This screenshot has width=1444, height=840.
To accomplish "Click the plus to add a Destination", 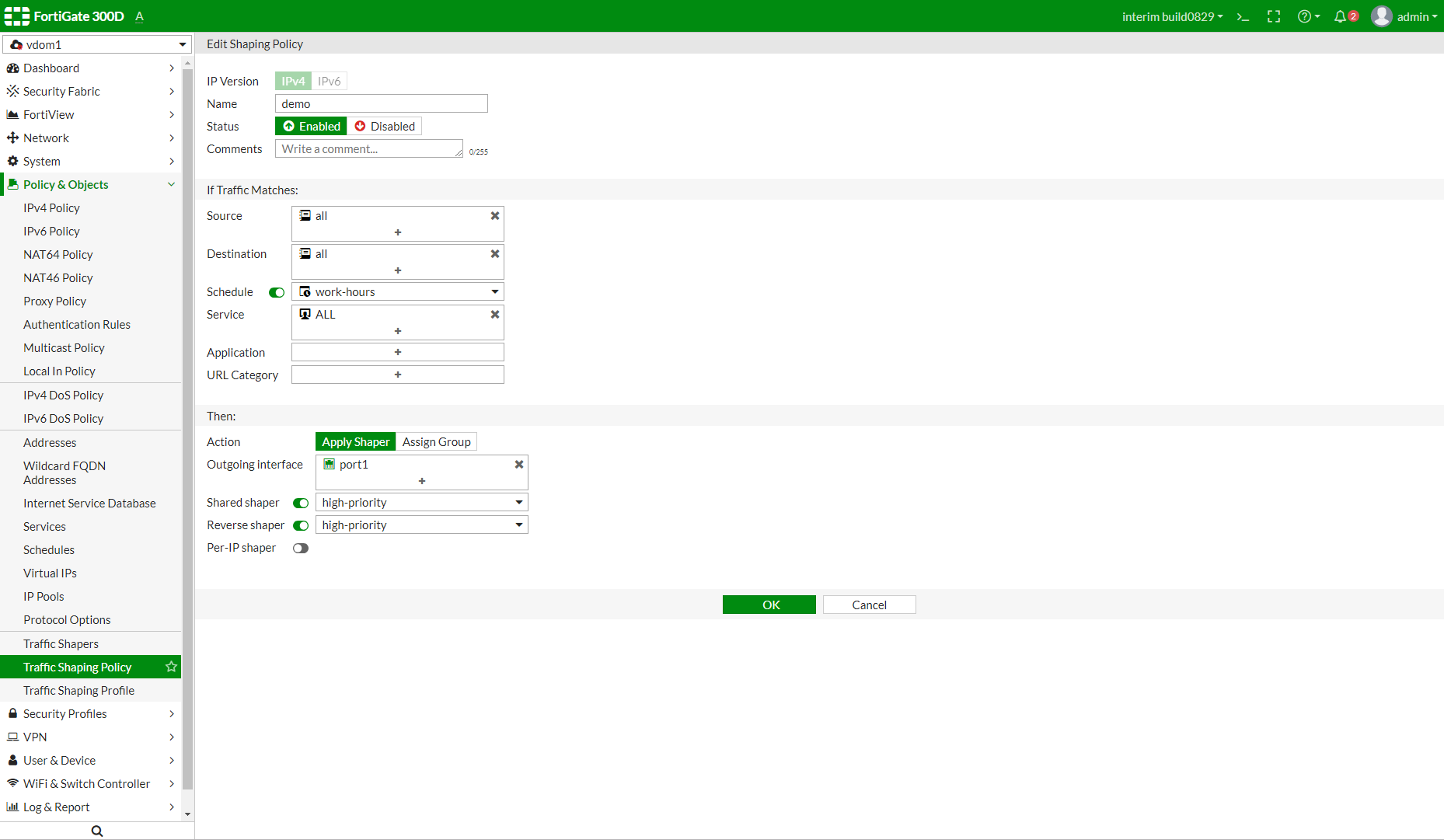I will pyautogui.click(x=397, y=270).
